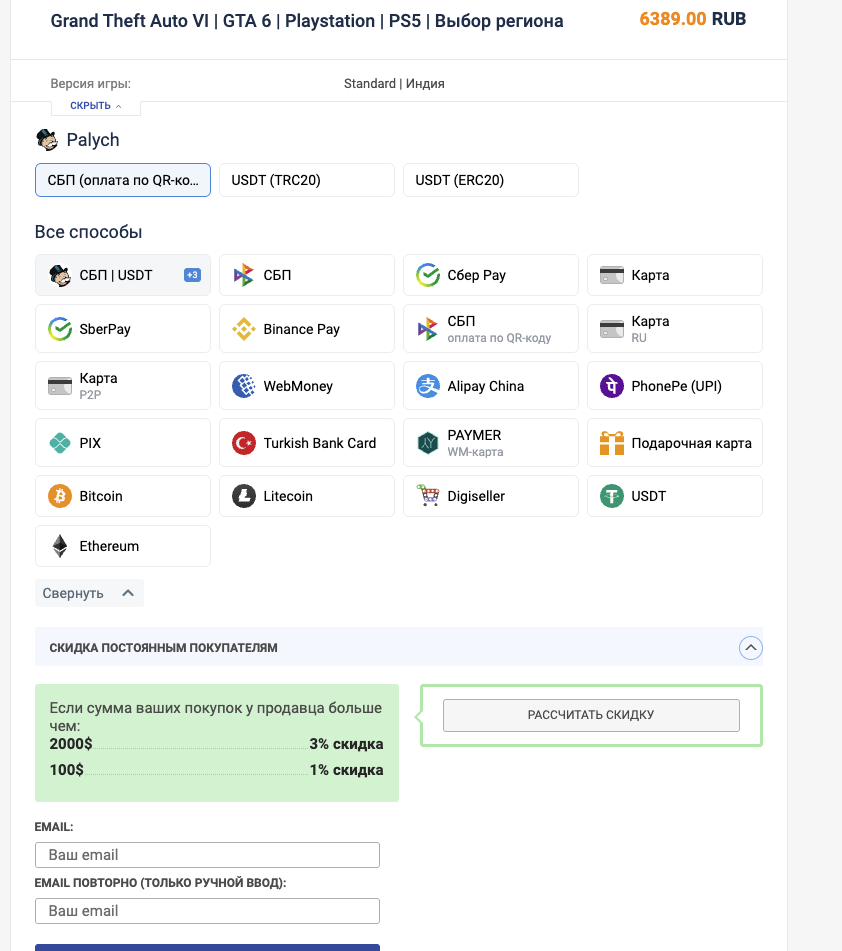Click the 1% скидка text
The image size is (842, 951).
click(x=346, y=770)
